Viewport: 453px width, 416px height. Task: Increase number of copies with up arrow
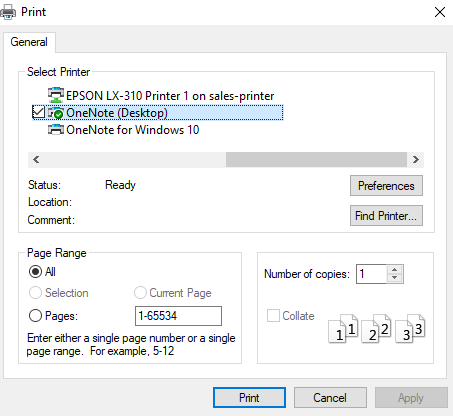[395, 270]
